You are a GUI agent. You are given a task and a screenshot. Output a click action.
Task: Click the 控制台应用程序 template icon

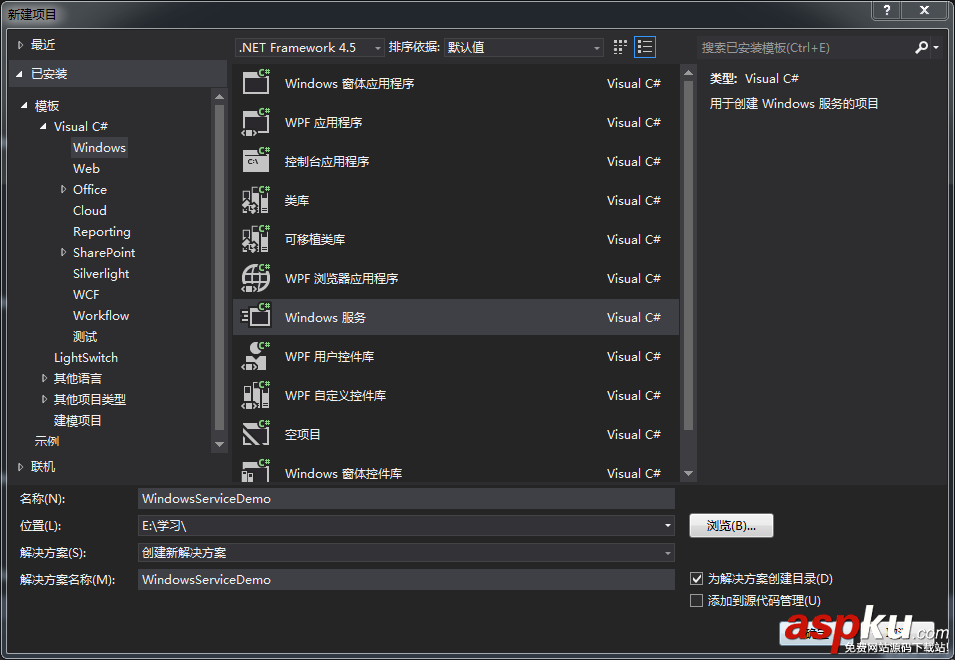pyautogui.click(x=256, y=161)
